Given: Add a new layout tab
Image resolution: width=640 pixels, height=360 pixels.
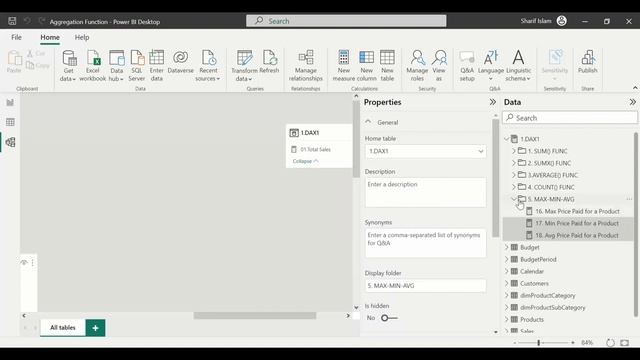Looking at the screenshot, I should point(96,328).
